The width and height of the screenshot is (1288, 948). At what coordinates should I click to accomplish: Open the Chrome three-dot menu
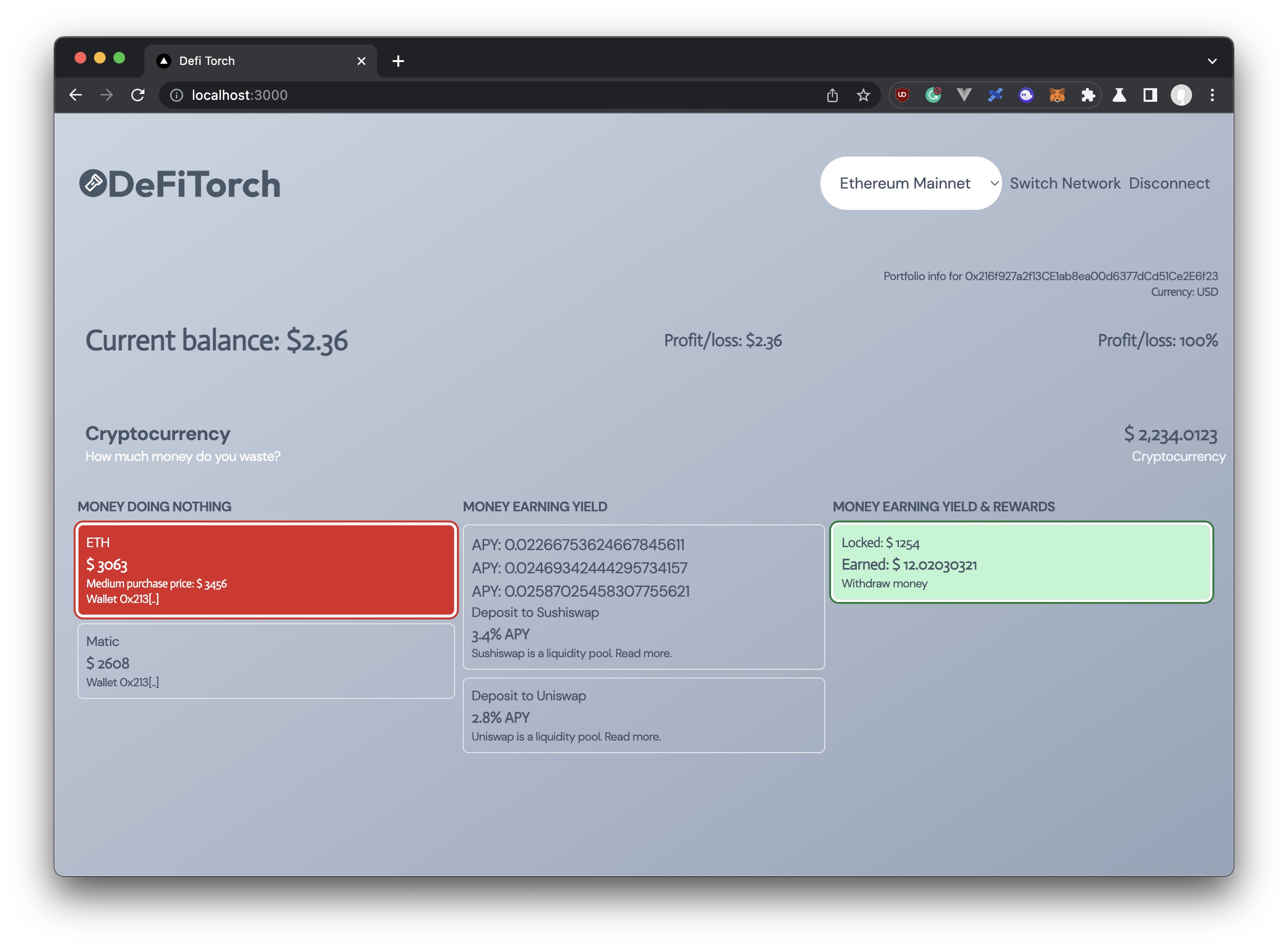coord(1212,95)
